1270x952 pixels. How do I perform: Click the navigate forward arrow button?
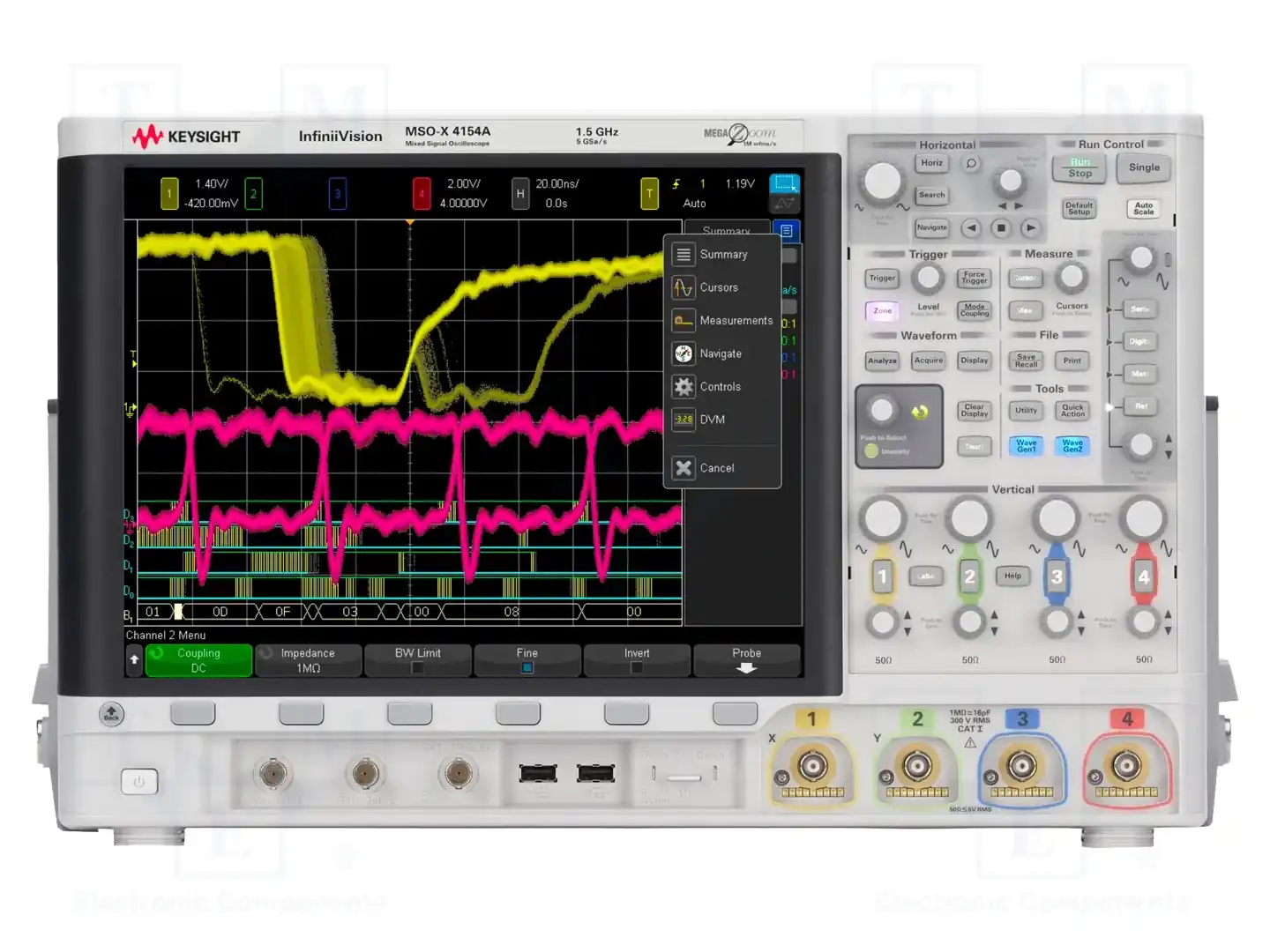tap(1030, 228)
